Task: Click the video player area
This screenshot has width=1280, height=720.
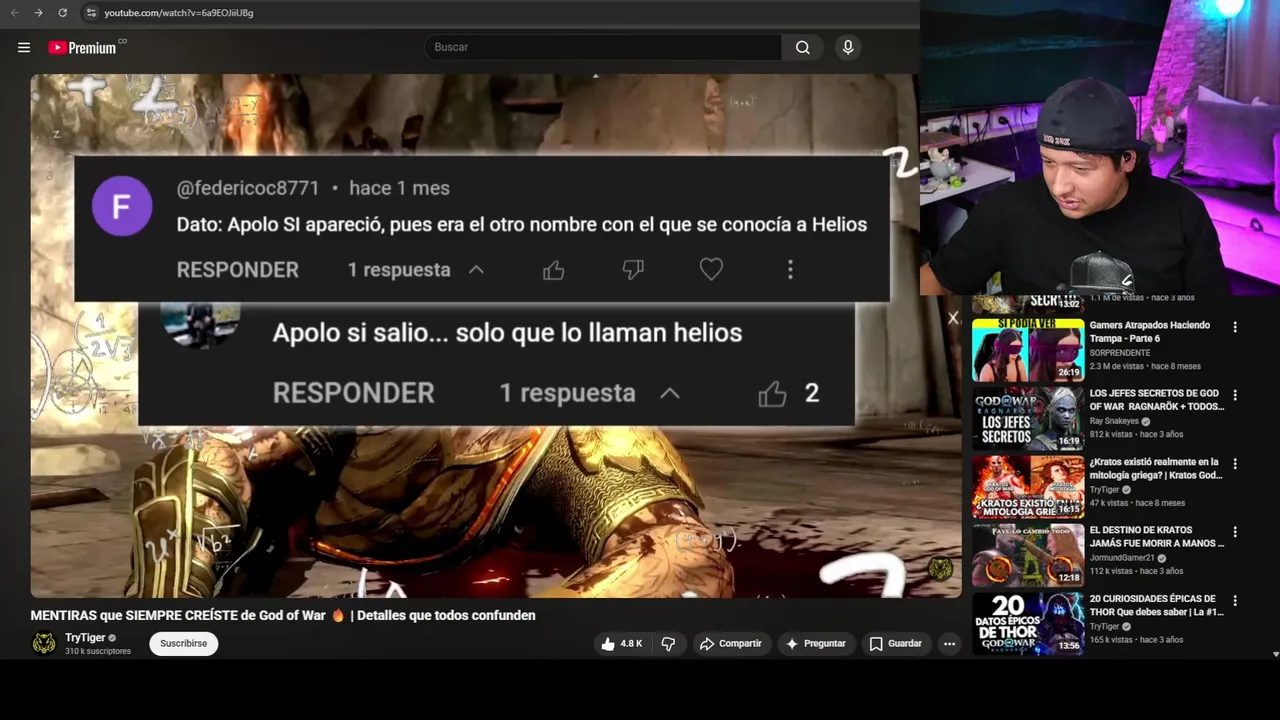Action: pos(495,335)
